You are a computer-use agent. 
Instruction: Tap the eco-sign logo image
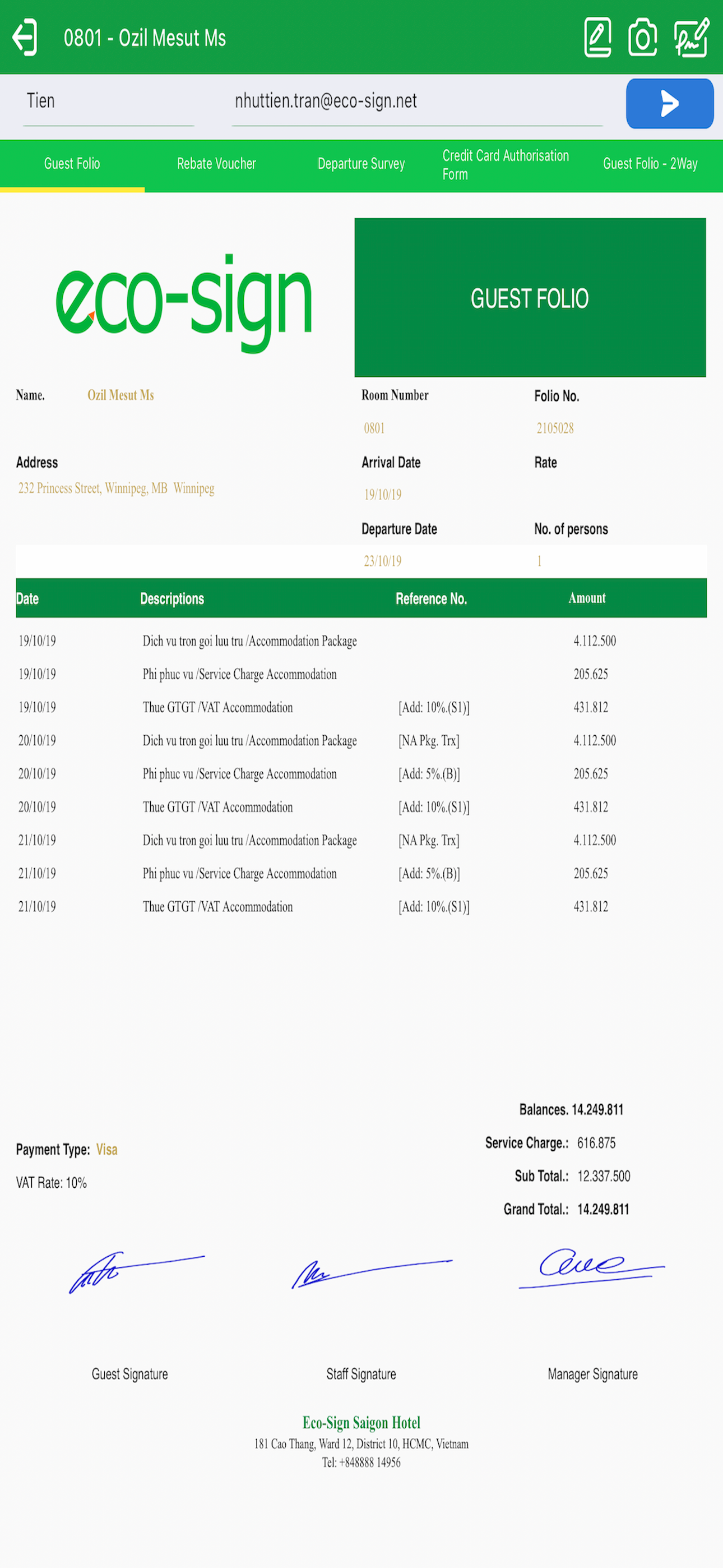click(184, 303)
